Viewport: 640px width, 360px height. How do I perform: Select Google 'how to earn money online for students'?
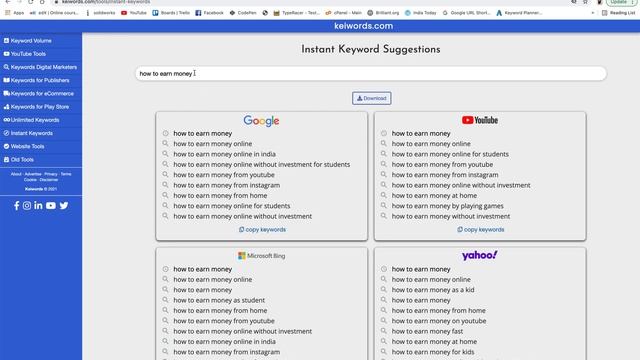tap(232, 206)
